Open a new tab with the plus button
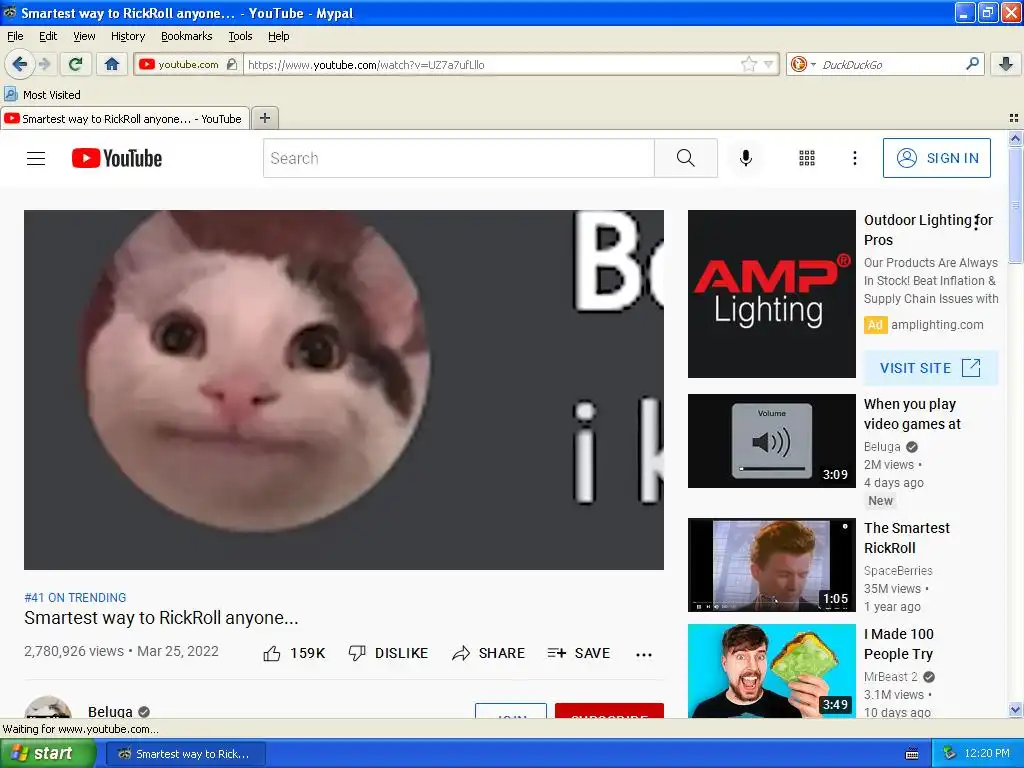The height and width of the screenshot is (768, 1024). point(264,118)
